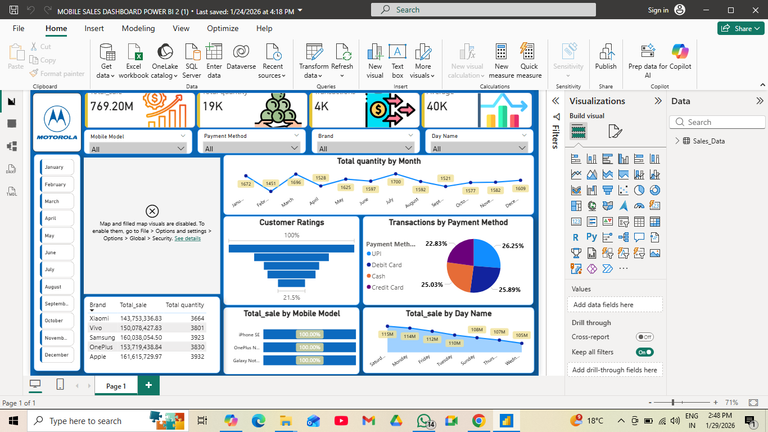Switch to mobile layout icon
Viewport: 768px width, 432px height.
coord(60,384)
